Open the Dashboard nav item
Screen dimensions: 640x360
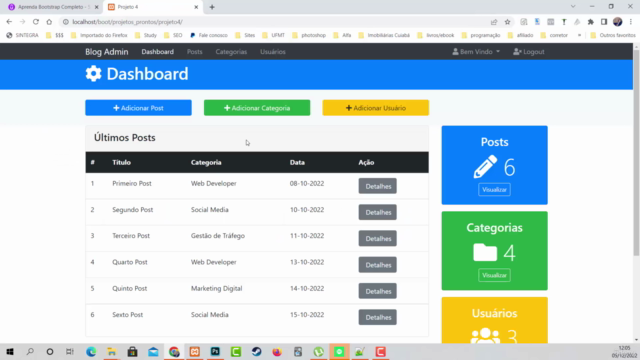(x=158, y=52)
